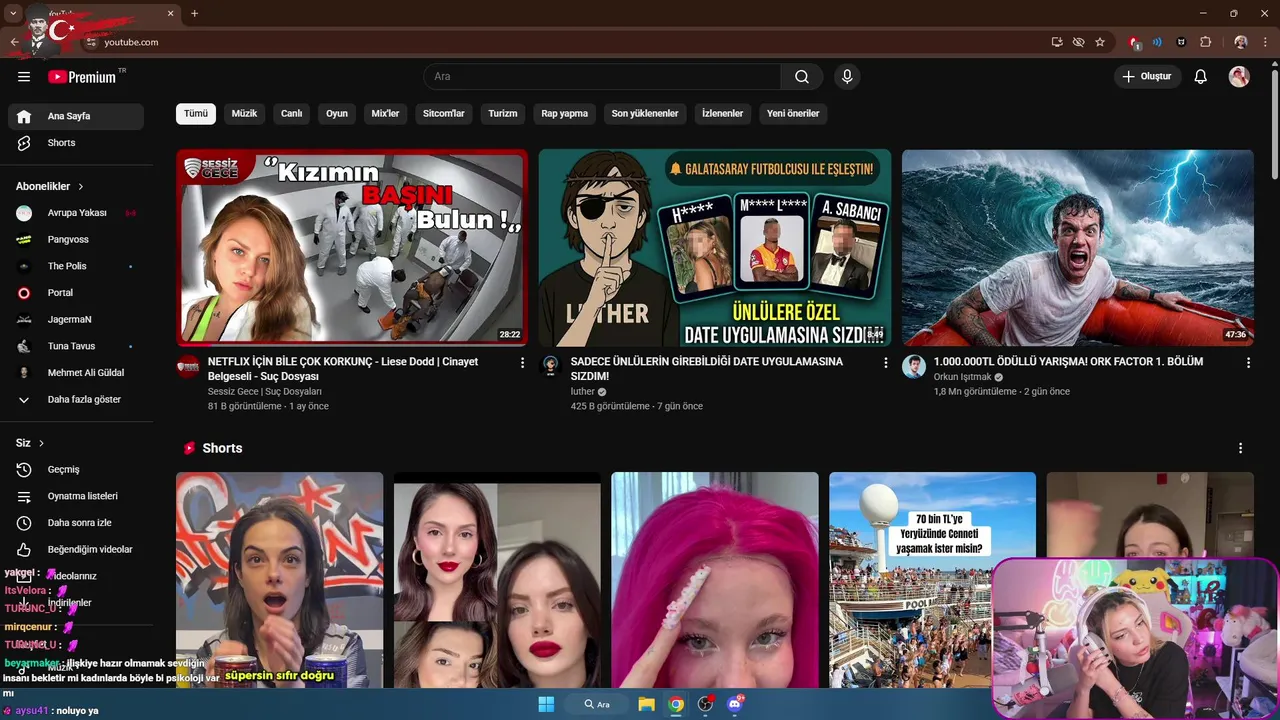The height and width of the screenshot is (720, 1280).
Task: Open the 1.000.000TL ÖDÜLLÜ YARIŞMA thumbnail
Action: pyautogui.click(x=1078, y=248)
